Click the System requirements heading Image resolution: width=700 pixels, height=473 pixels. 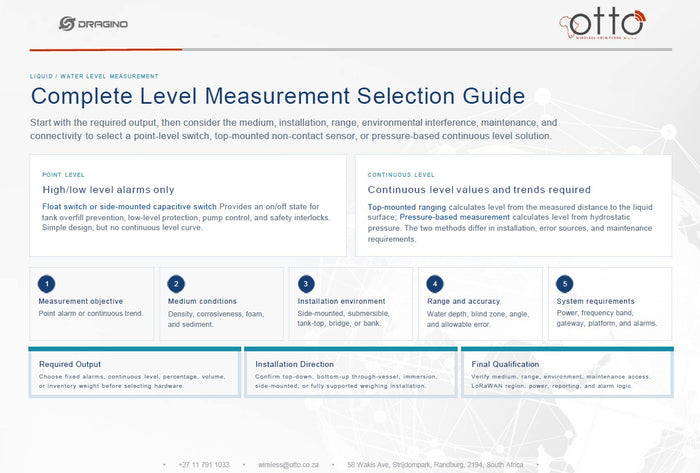click(596, 301)
